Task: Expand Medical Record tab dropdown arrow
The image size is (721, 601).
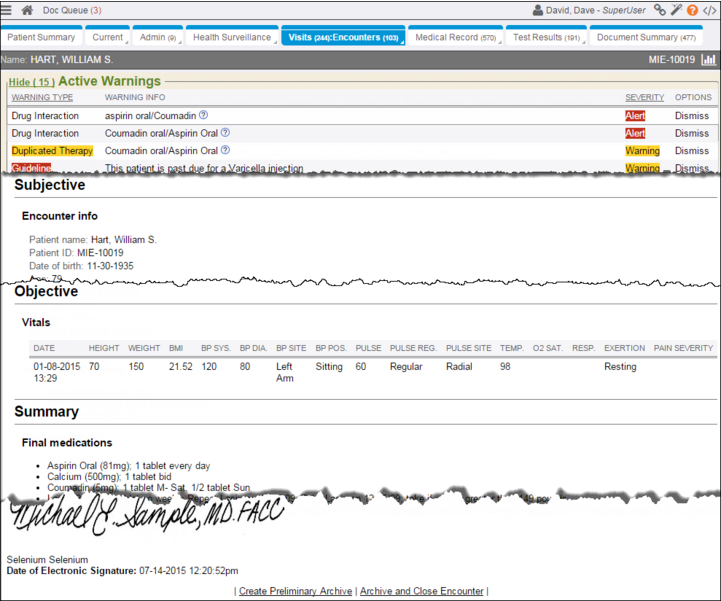Action: pyautogui.click(x=500, y=43)
